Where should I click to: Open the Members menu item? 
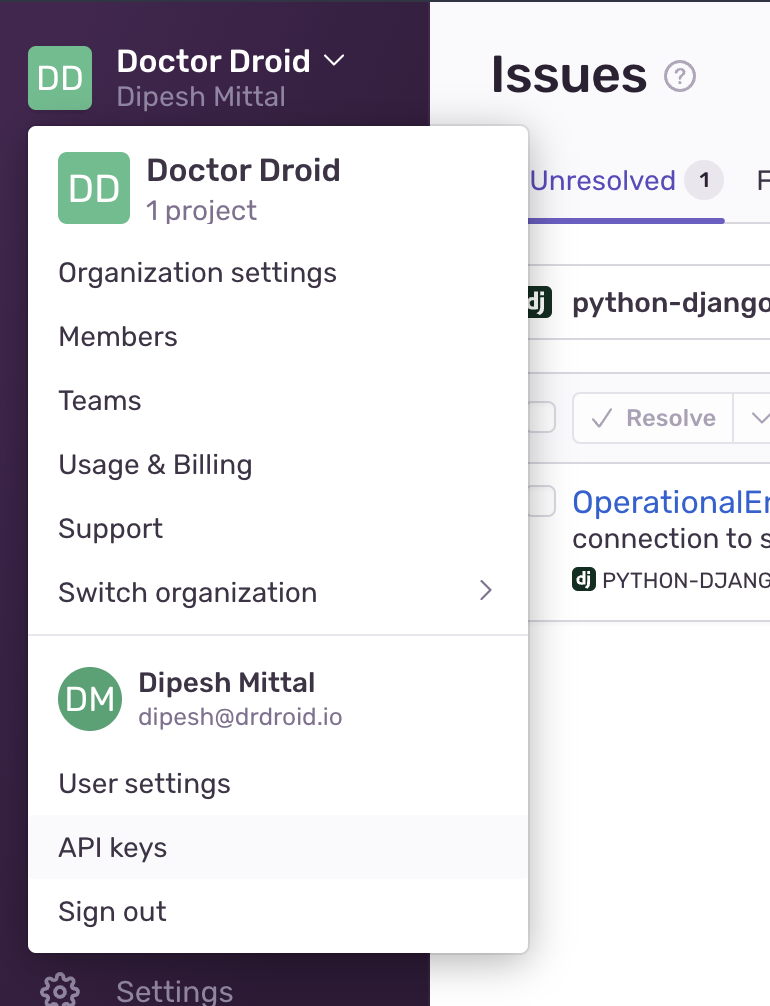coord(278,337)
